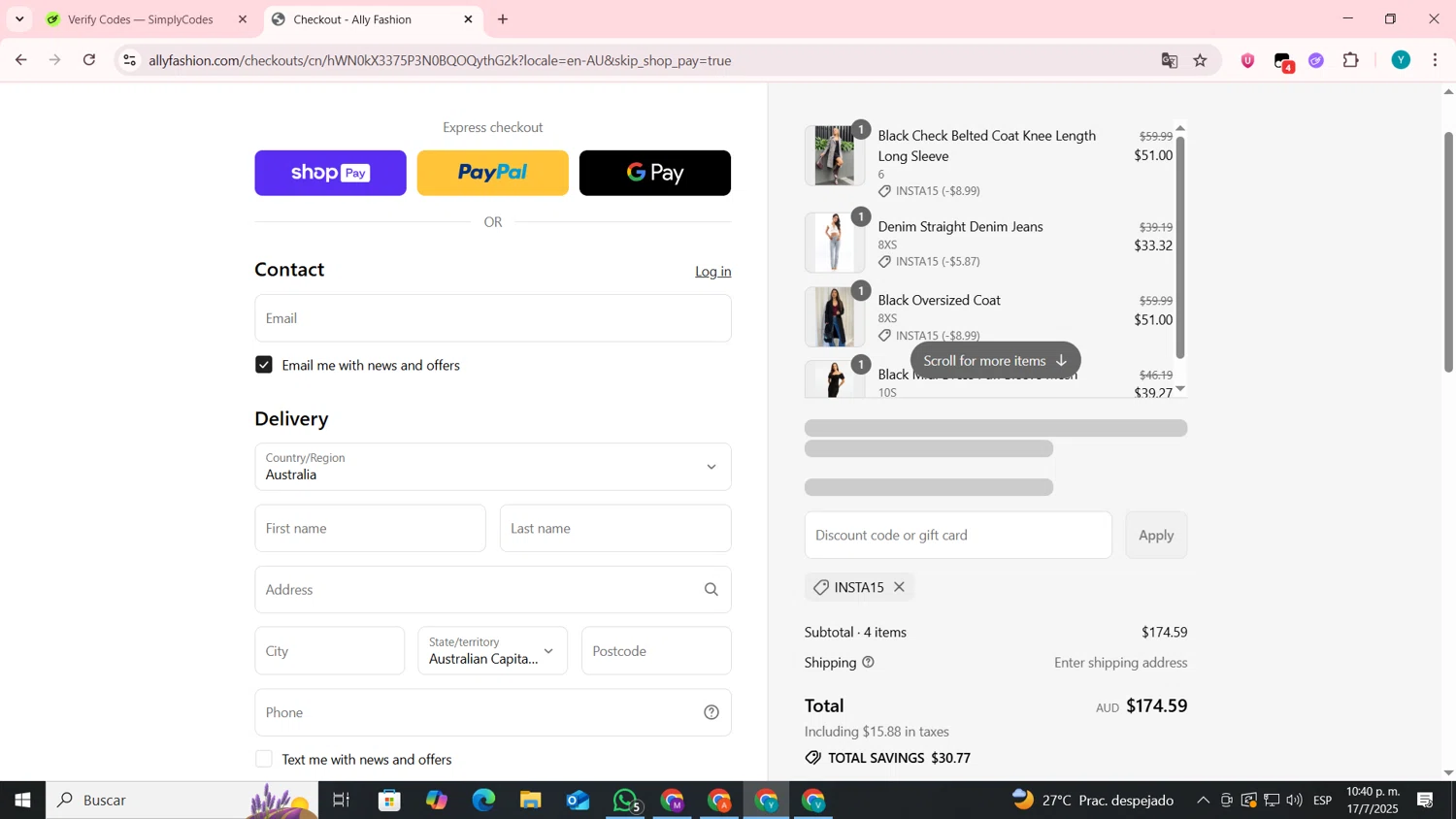Open the volume control icon
1456x819 pixels.
point(1294,801)
